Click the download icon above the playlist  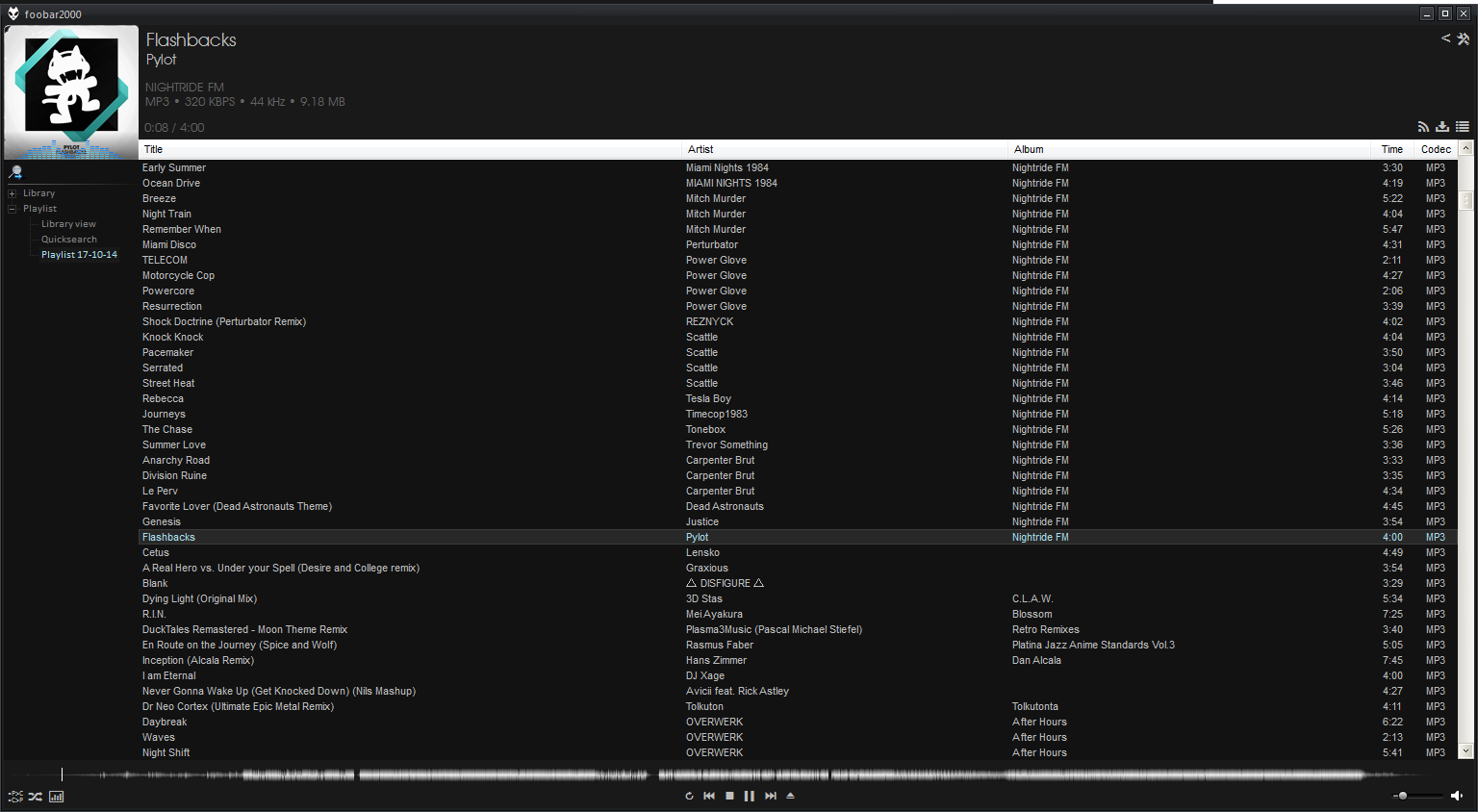[x=1442, y=127]
